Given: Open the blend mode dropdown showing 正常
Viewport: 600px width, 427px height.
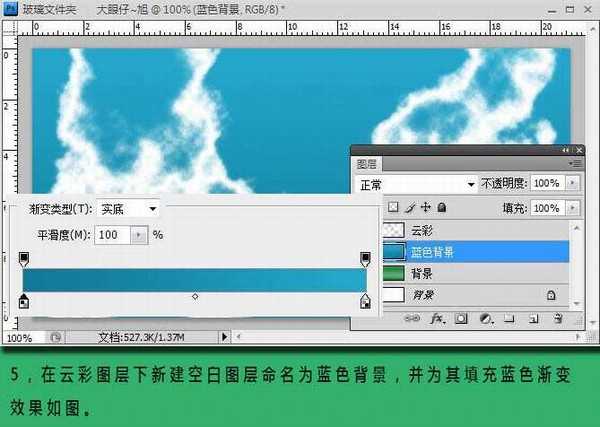Looking at the screenshot, I should coord(417,185).
